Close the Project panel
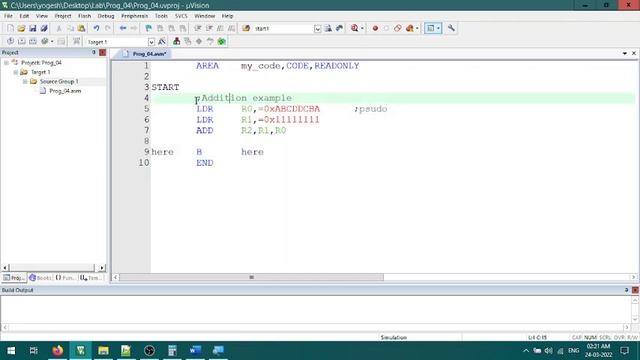Image resolution: width=640 pixels, height=360 pixels. [102, 53]
